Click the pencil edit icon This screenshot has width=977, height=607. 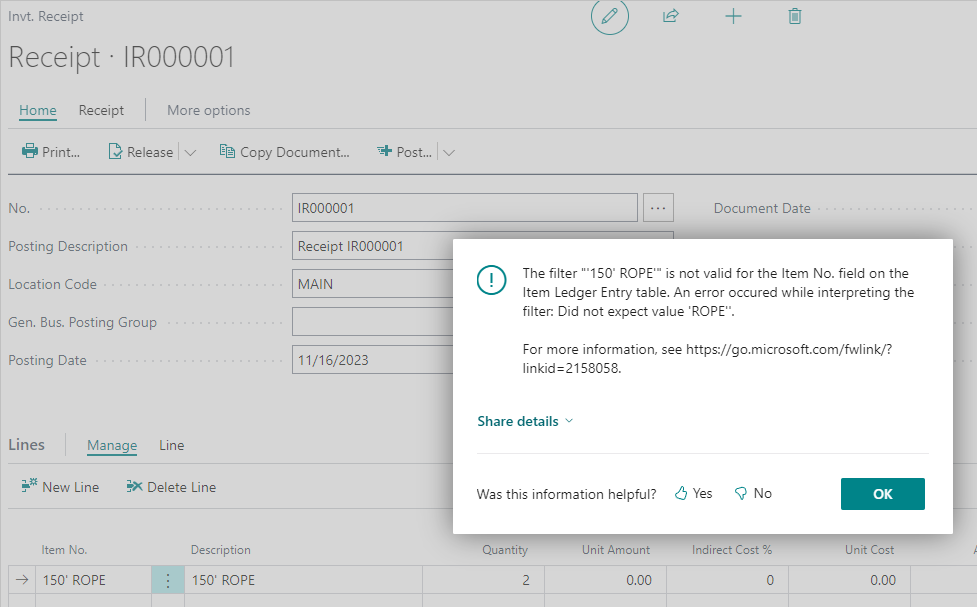coord(609,16)
